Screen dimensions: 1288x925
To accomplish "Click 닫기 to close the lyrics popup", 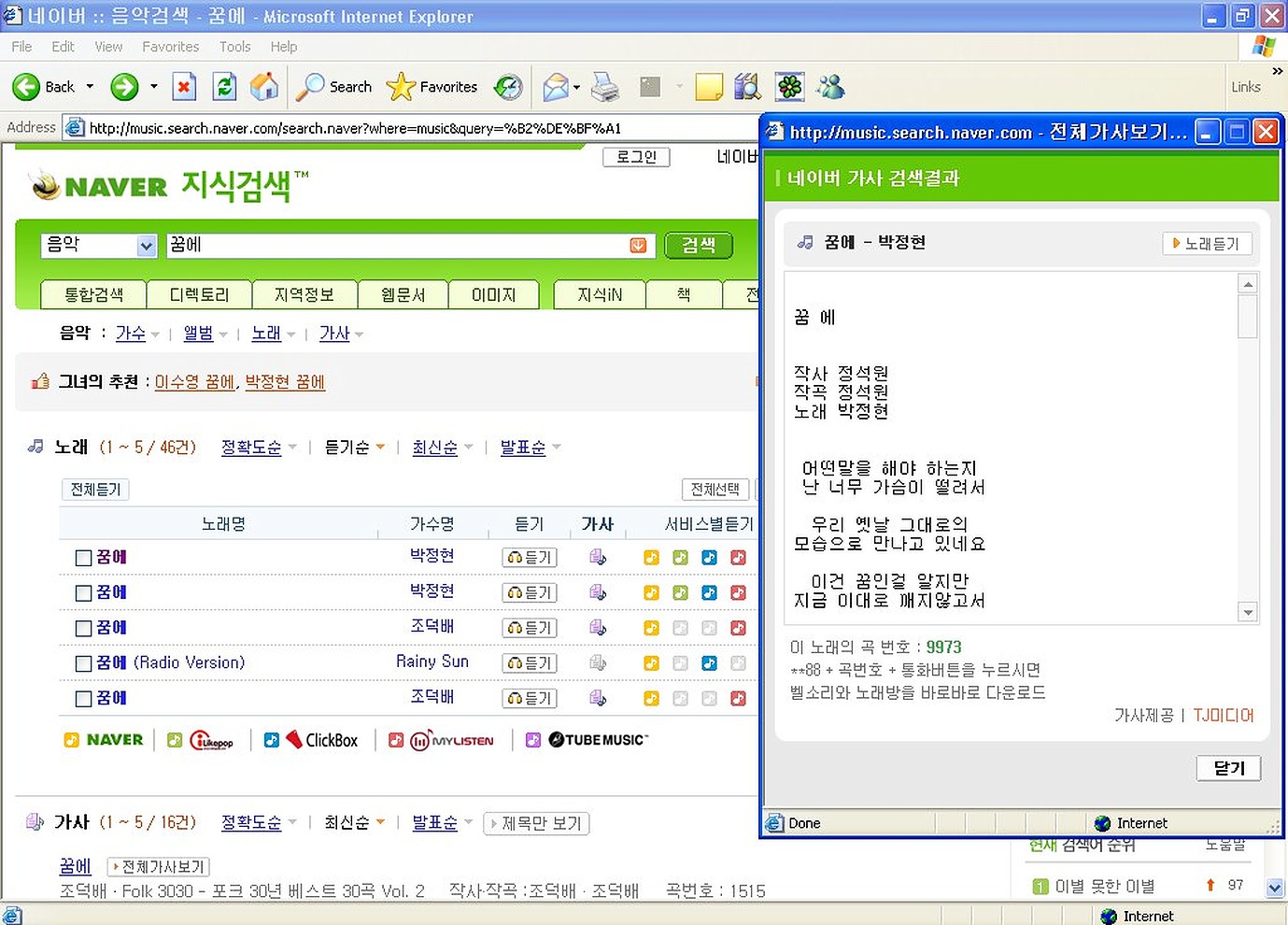I will (1229, 768).
